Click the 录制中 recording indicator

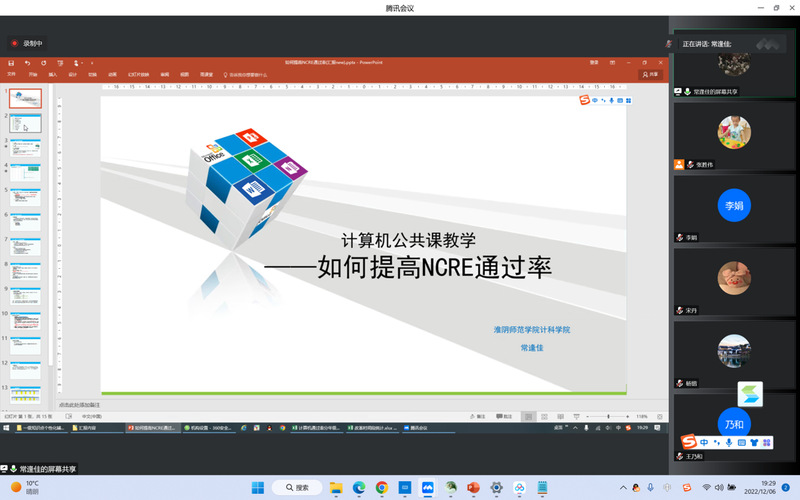27,44
